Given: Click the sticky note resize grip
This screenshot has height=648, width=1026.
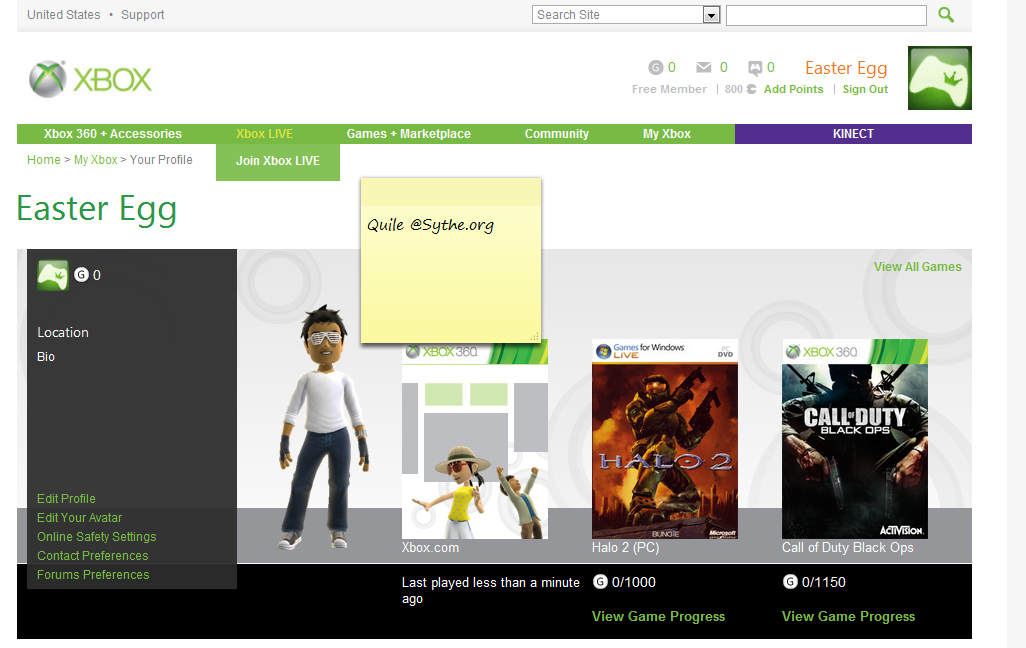Looking at the screenshot, I should point(535,336).
